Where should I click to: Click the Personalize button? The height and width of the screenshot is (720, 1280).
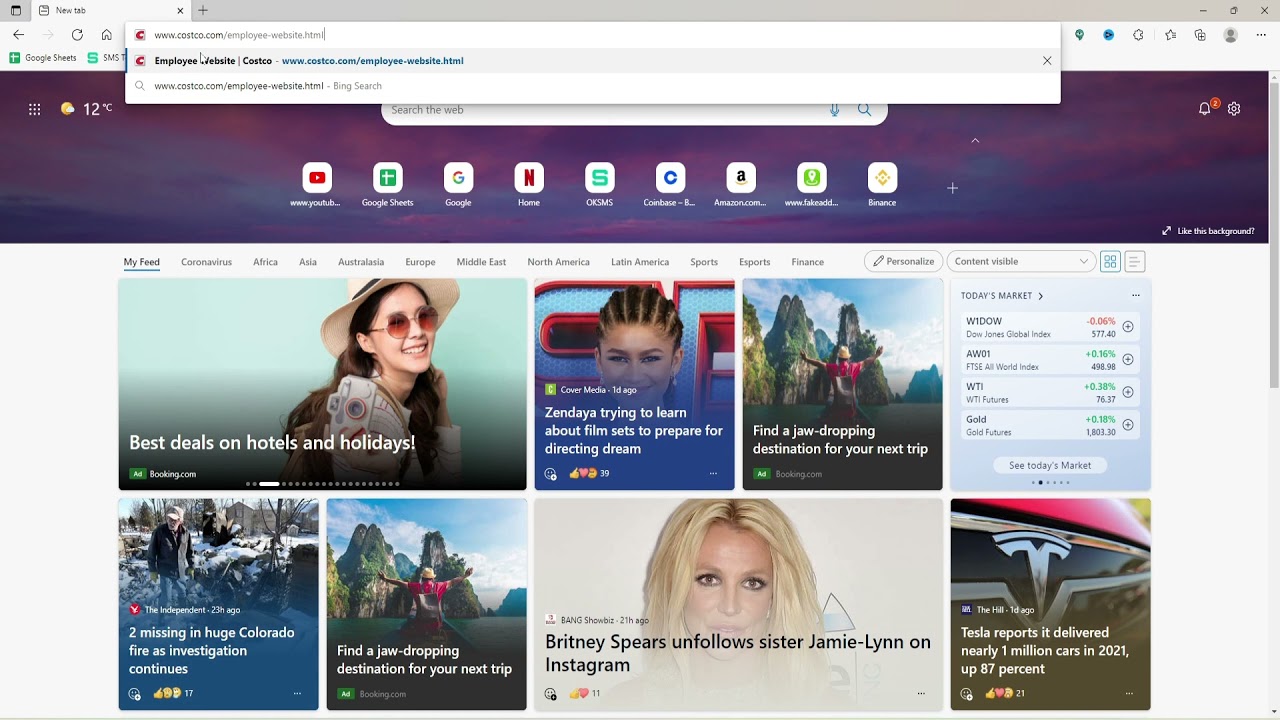point(903,262)
